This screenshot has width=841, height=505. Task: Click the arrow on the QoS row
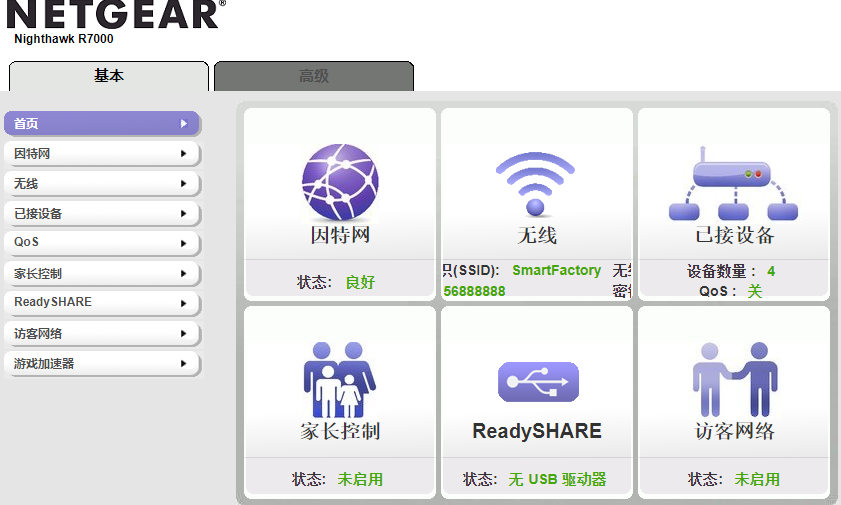pyautogui.click(x=184, y=243)
